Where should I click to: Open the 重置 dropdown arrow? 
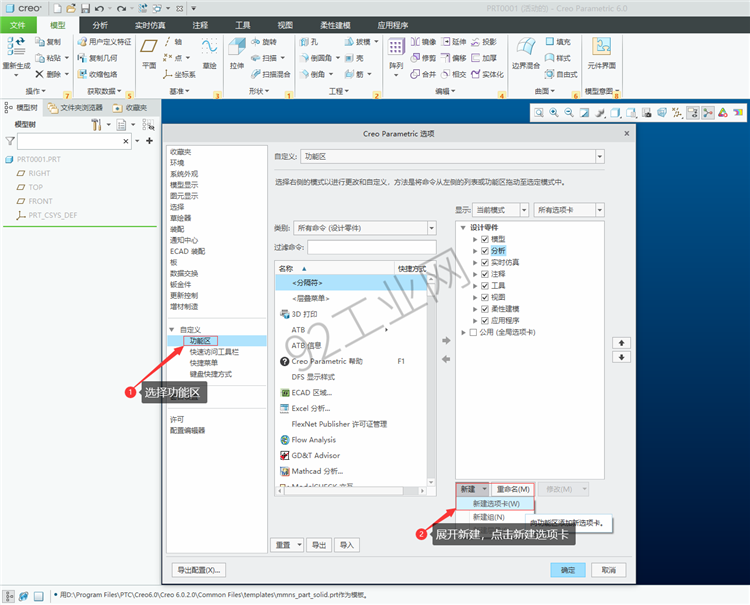(299, 545)
